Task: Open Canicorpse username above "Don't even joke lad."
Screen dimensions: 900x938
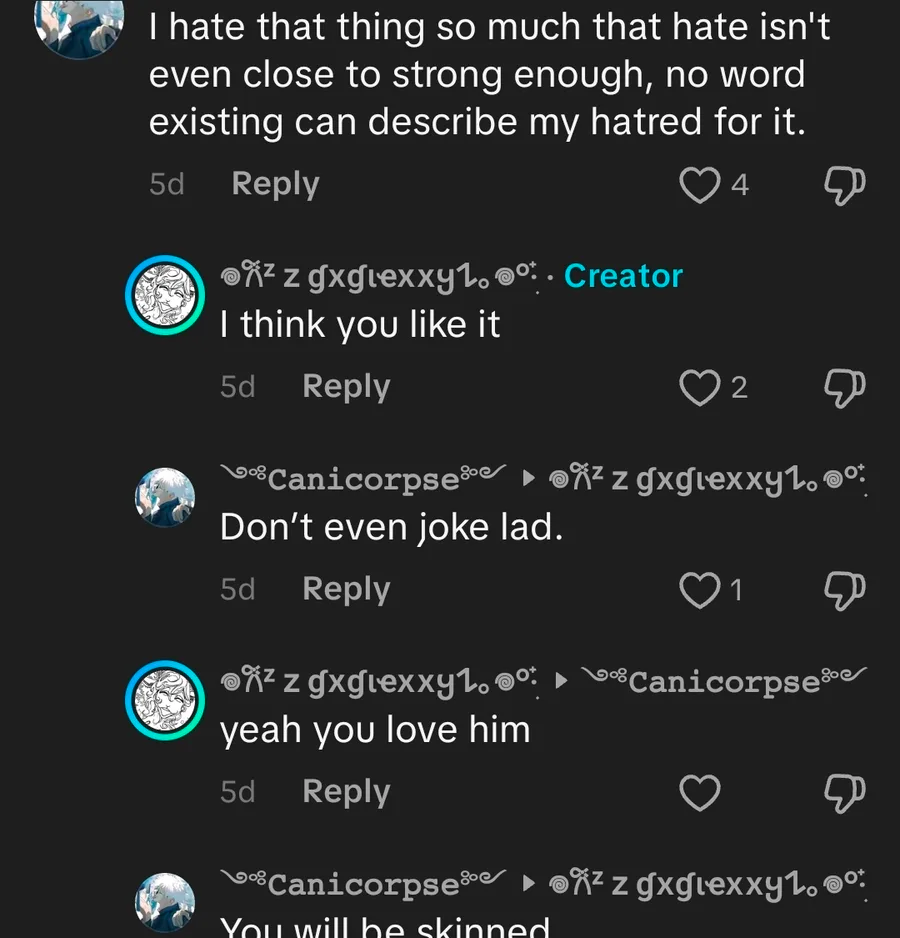Action: coord(364,478)
